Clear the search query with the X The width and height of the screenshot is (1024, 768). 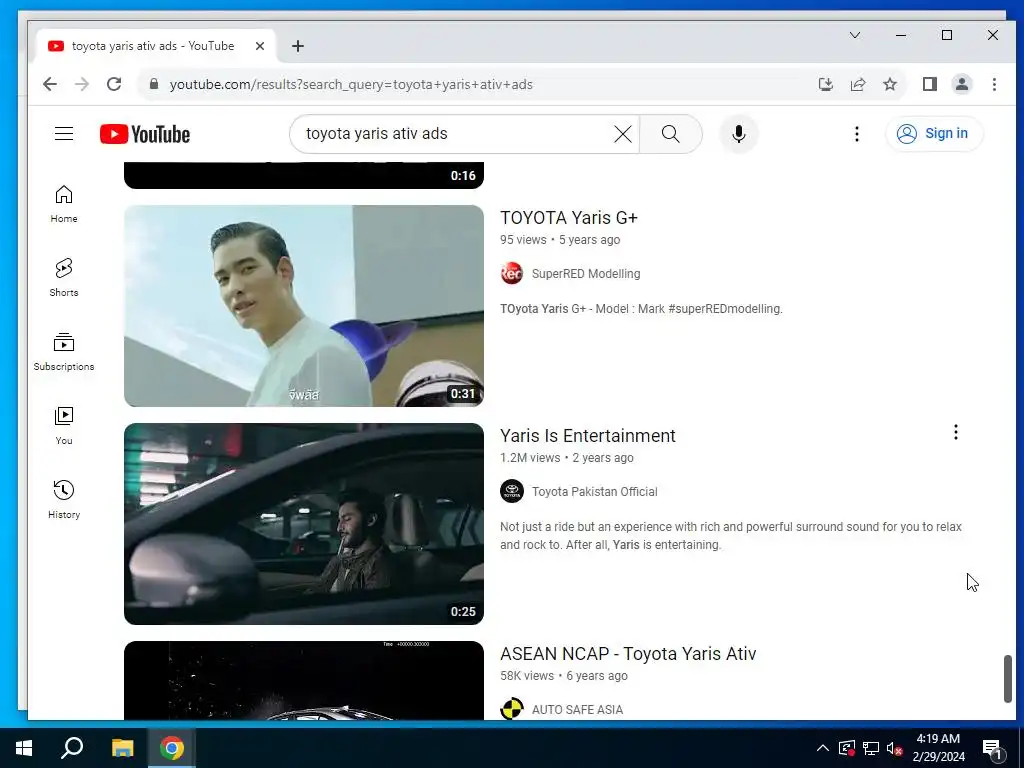tap(623, 134)
